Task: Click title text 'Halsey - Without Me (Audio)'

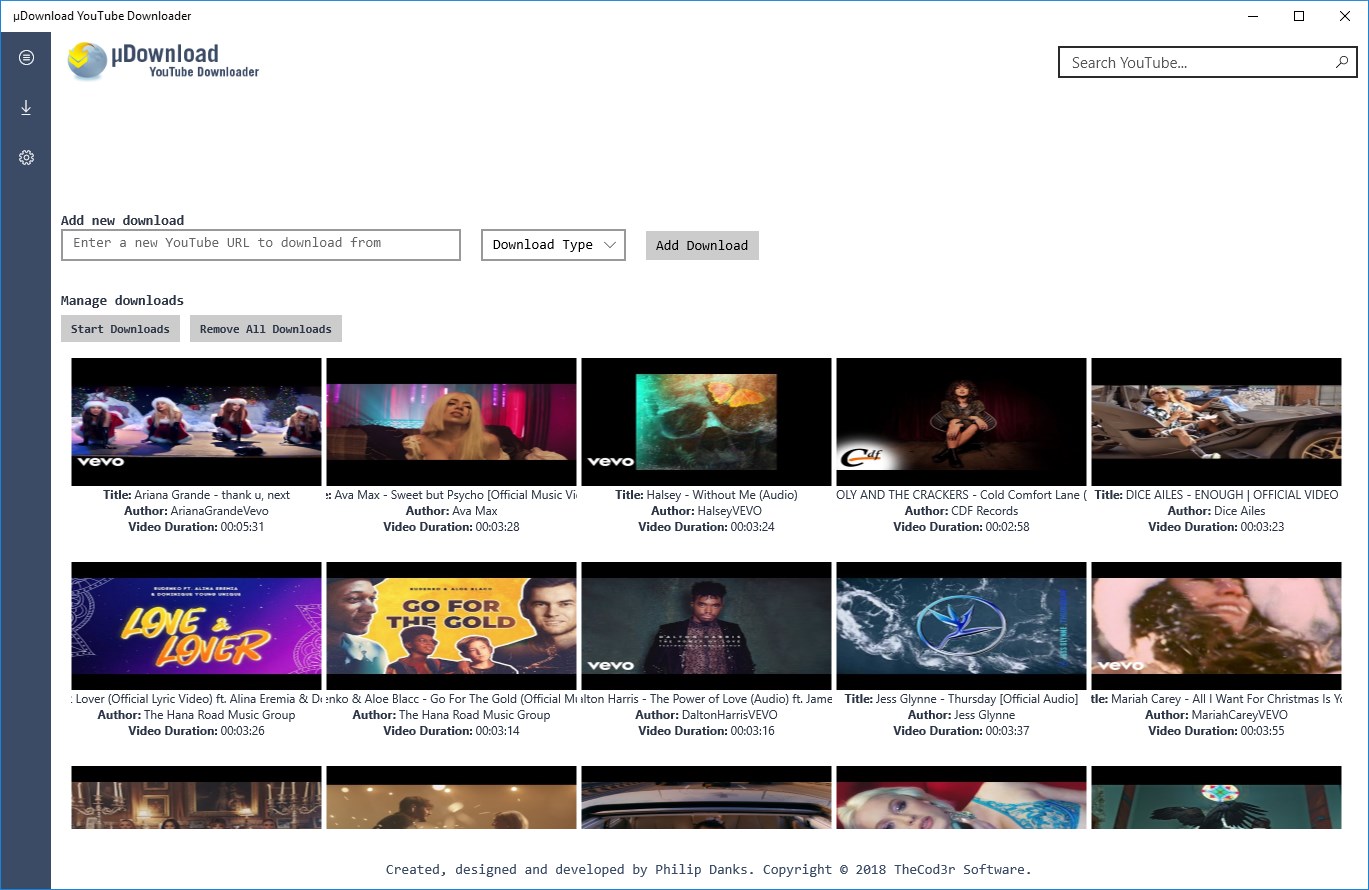Action: click(722, 495)
